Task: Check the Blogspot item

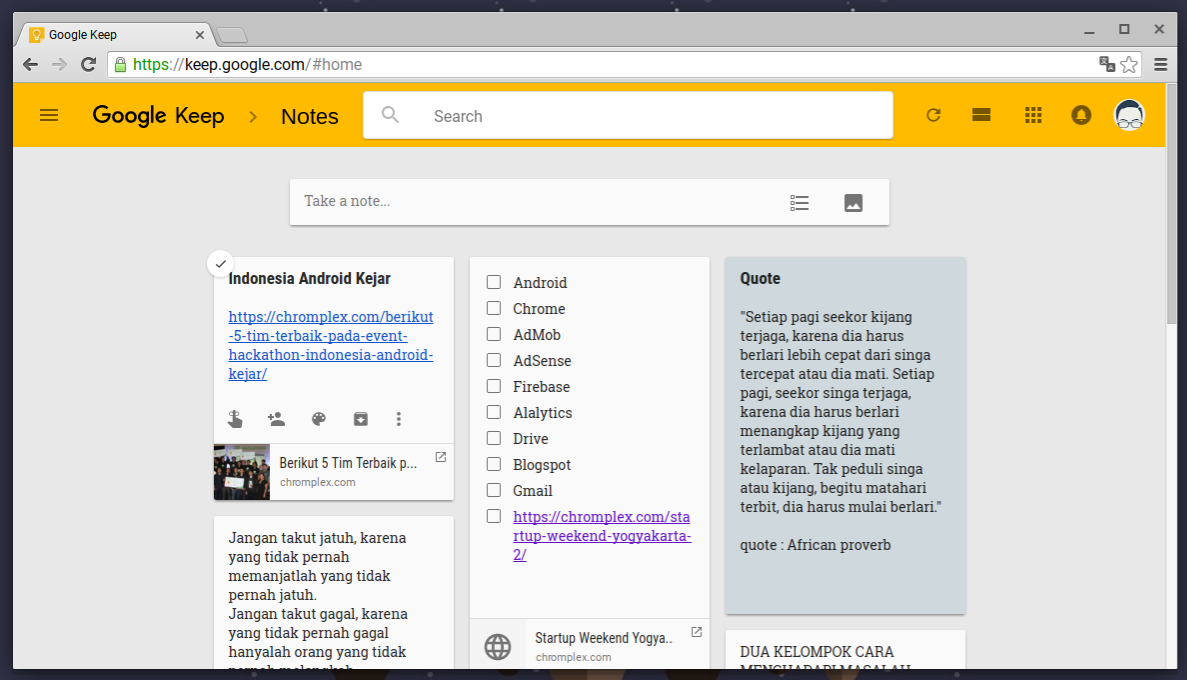Action: 494,464
